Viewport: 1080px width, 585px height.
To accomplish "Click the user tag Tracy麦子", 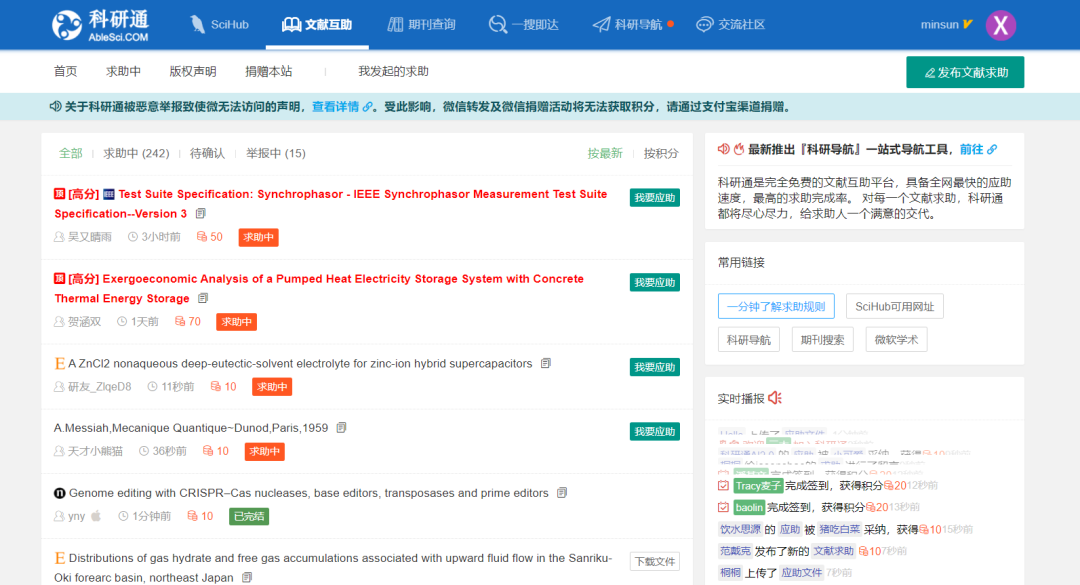I will click(758, 486).
